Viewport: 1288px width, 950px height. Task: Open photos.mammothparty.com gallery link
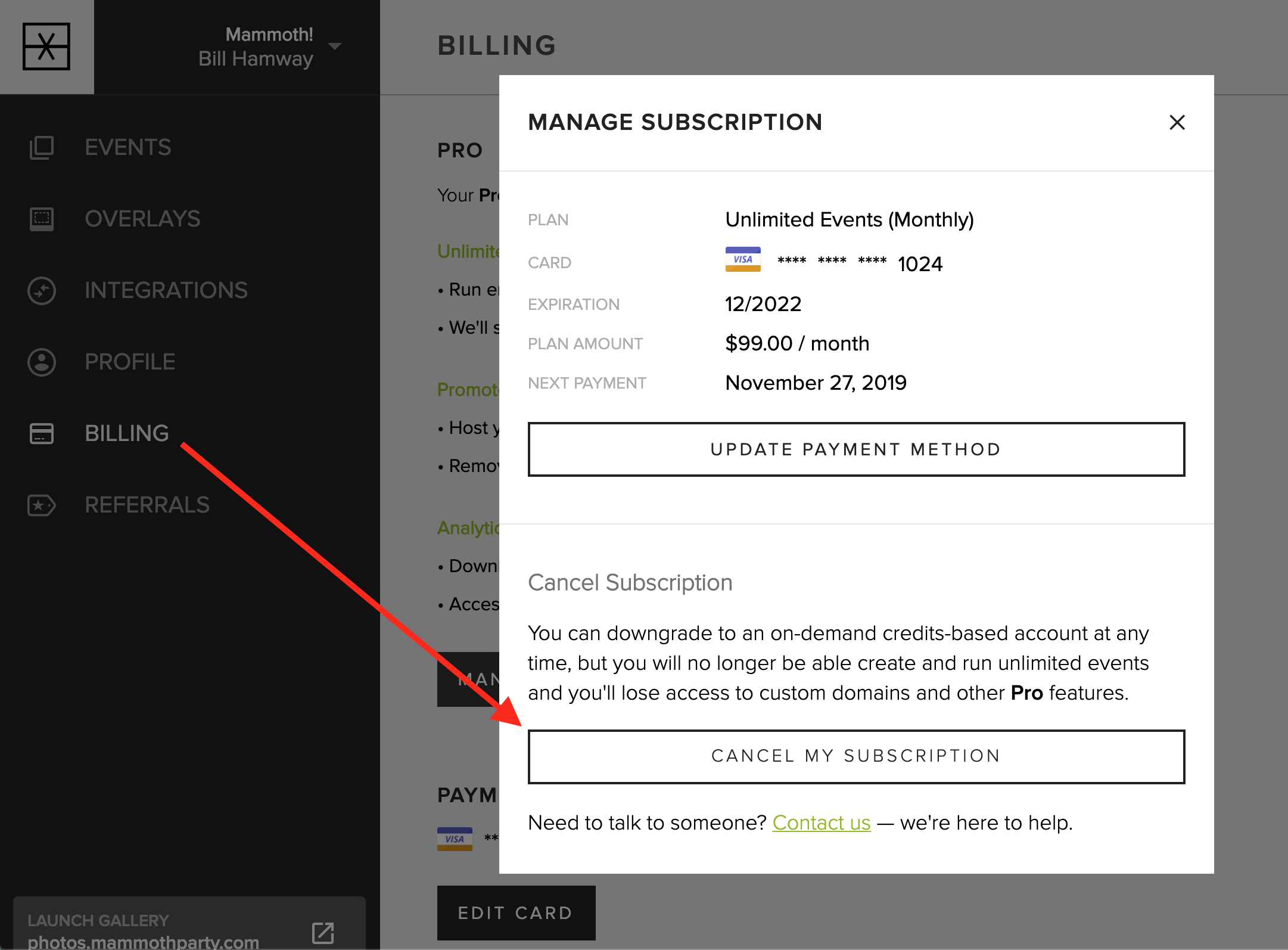(143, 942)
